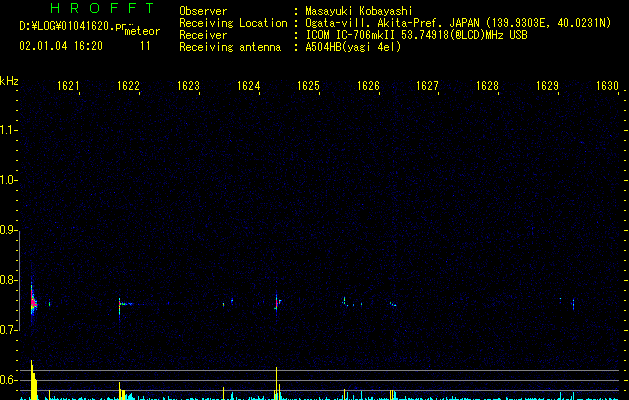Screen dimensions: 629x400
Task: Click location text Ogata-vill. Akita-Pref. JAPAN
Action: pos(392,23)
